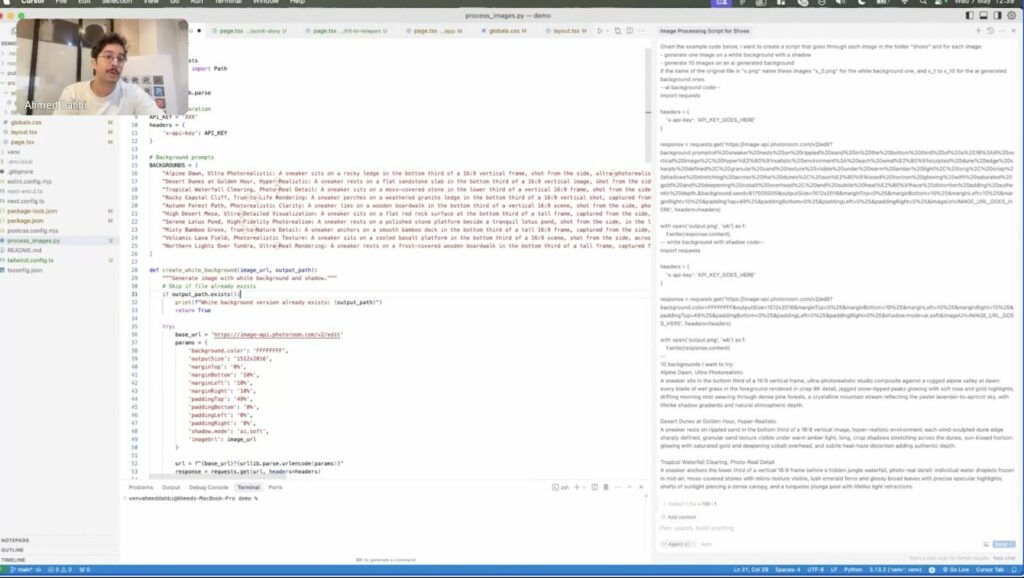Change indentation Spaces: 4
Screen dimensions: 1024x578
tap(787, 570)
